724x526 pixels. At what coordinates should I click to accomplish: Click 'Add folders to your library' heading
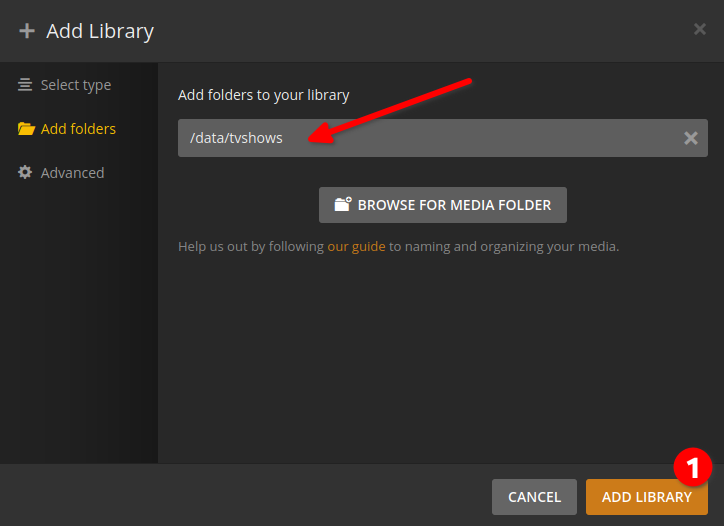[x=264, y=95]
